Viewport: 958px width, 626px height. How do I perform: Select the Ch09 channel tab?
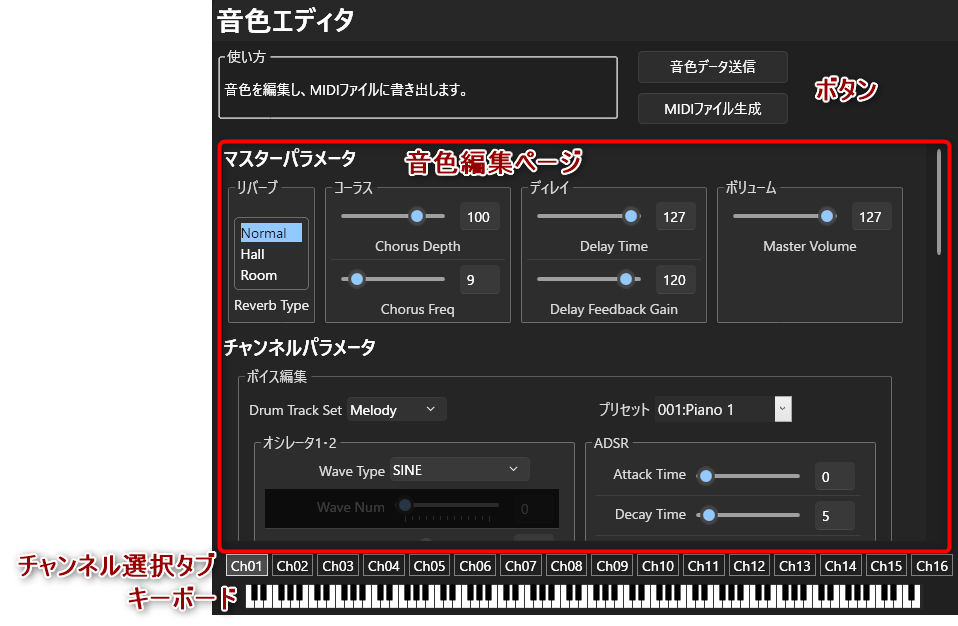(612, 566)
